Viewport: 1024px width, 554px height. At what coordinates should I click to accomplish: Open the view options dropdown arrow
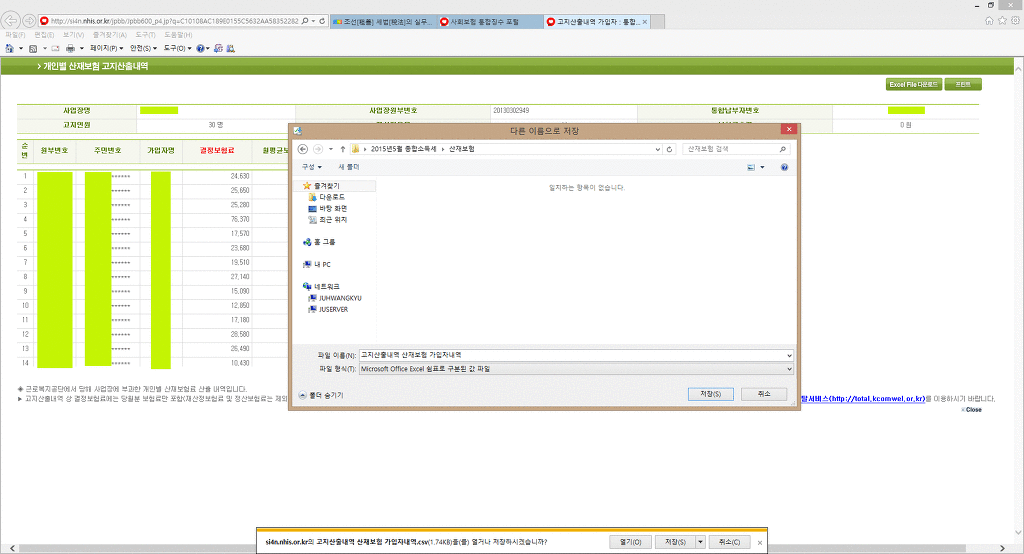pyautogui.click(x=762, y=167)
